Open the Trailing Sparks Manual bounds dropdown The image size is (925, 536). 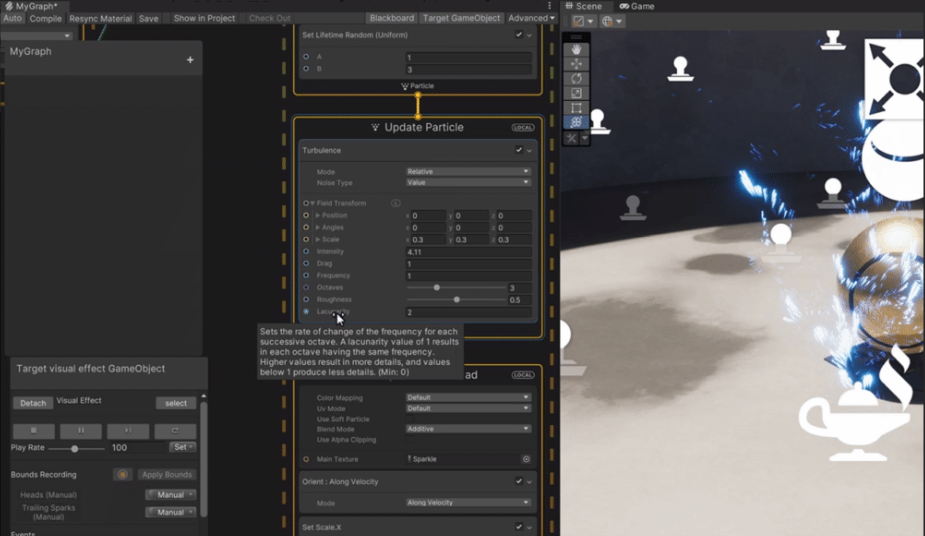170,512
